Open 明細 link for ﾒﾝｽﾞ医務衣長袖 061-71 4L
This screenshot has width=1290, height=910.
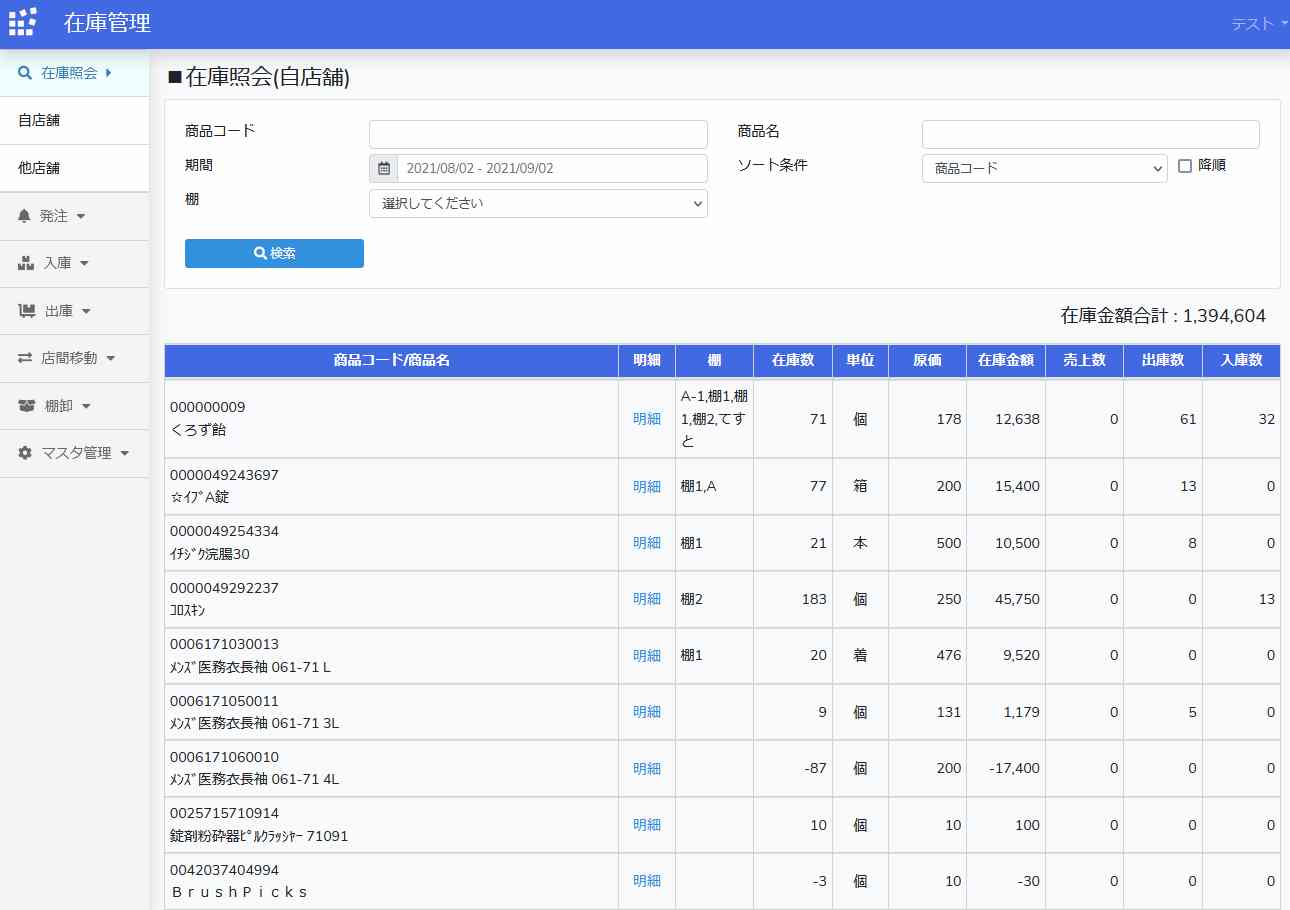click(647, 769)
